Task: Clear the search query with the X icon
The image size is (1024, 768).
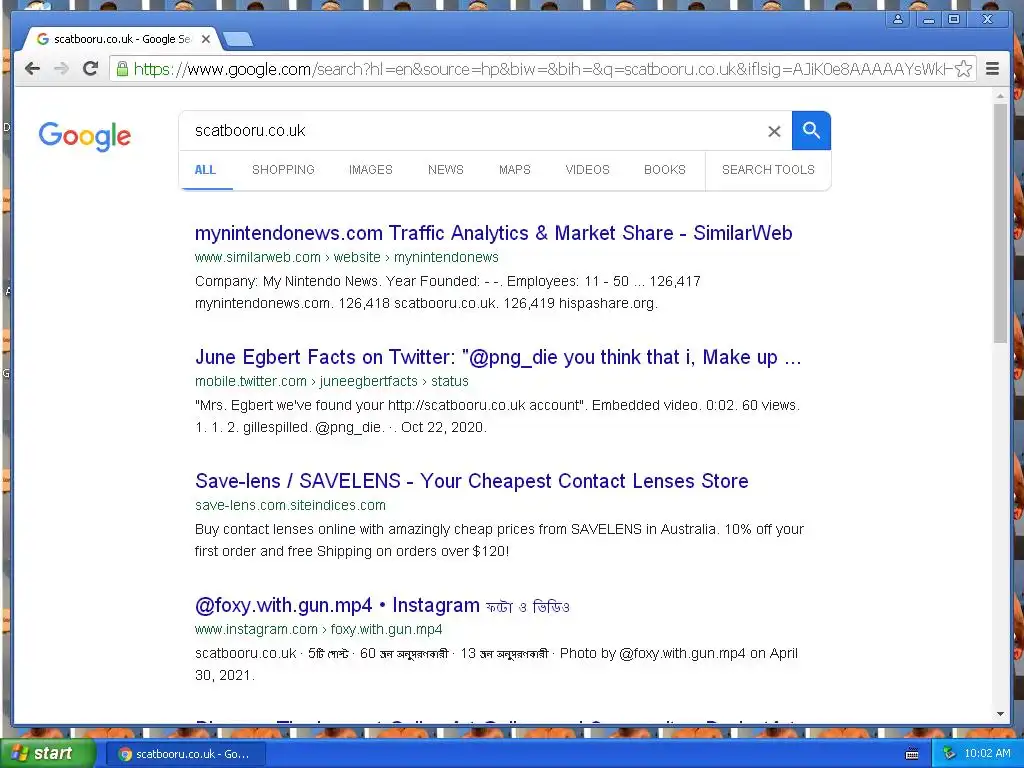Action: (x=774, y=131)
